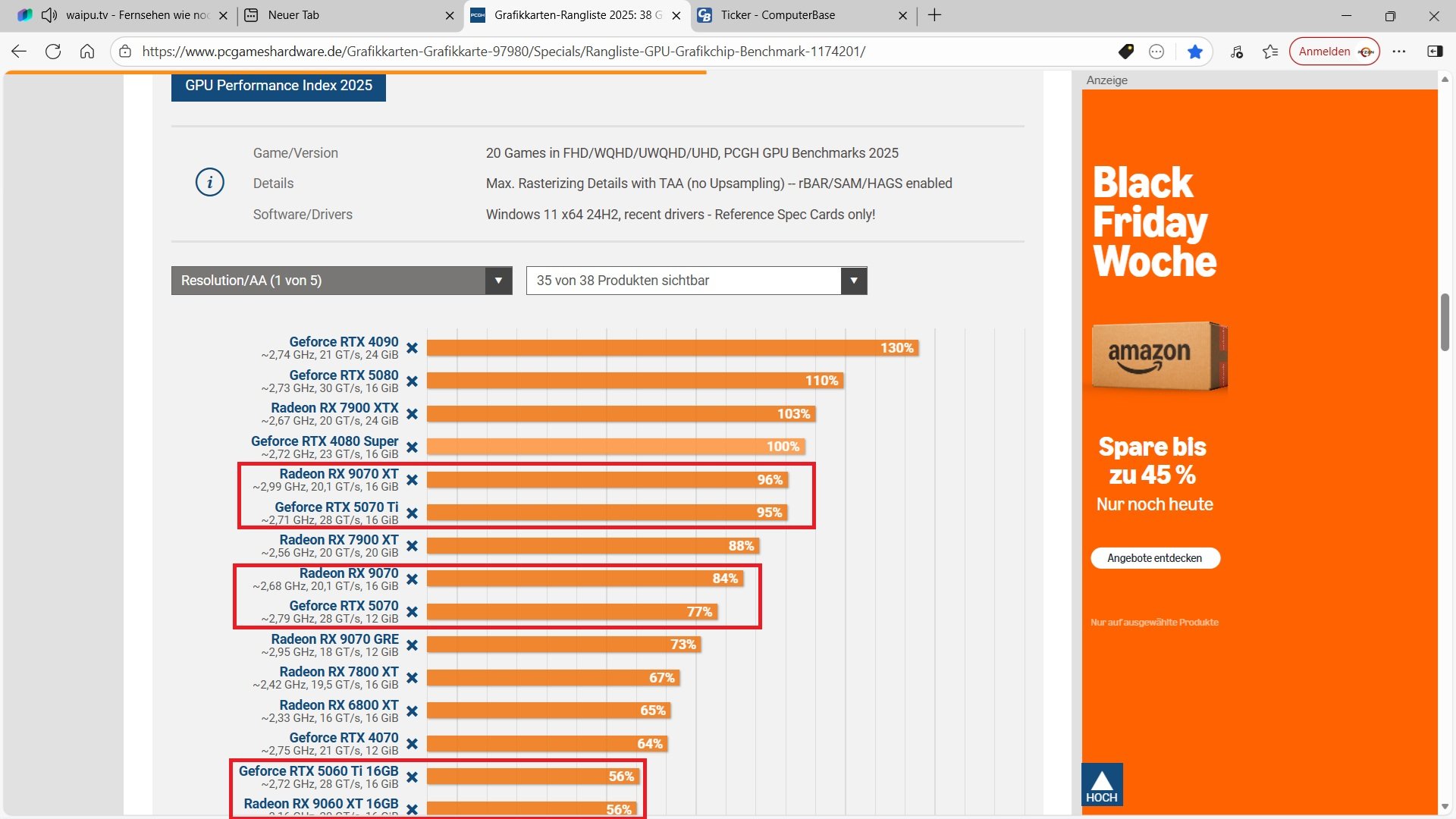Mute the waipu.tv tab speaker icon
Screen dimensions: 1456x819
tap(49, 15)
